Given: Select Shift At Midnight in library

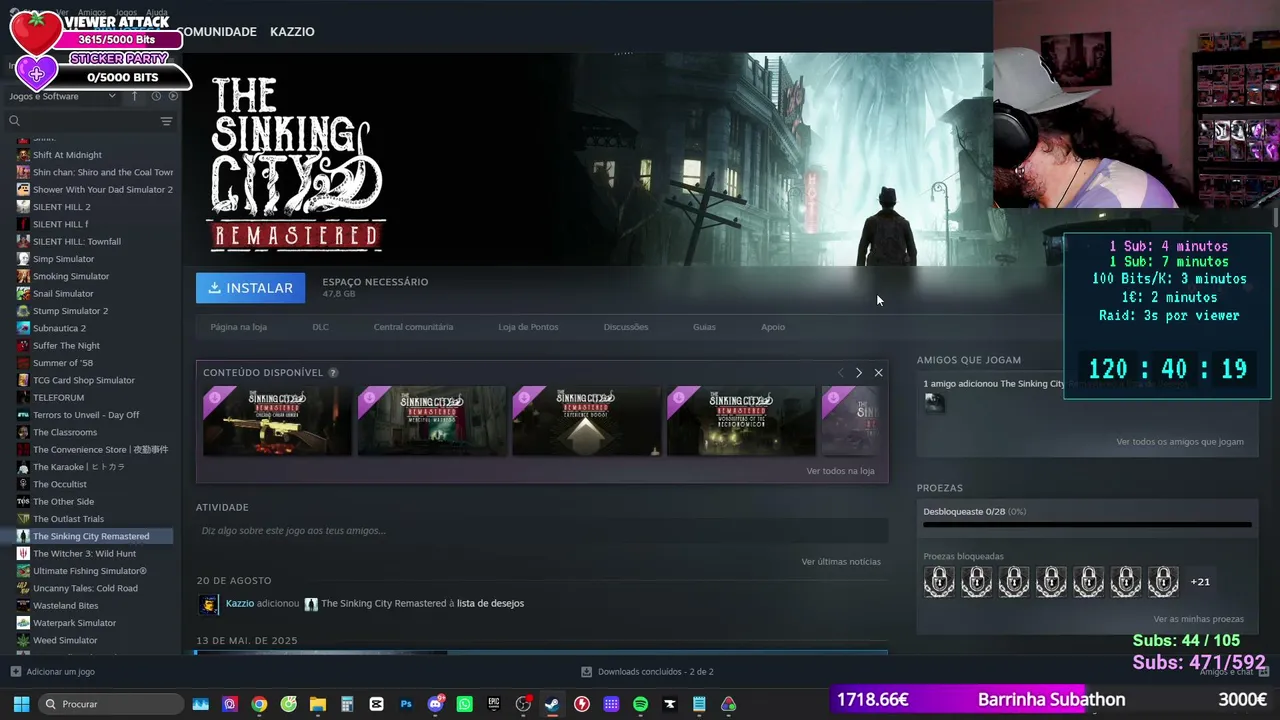Looking at the screenshot, I should 67,155.
